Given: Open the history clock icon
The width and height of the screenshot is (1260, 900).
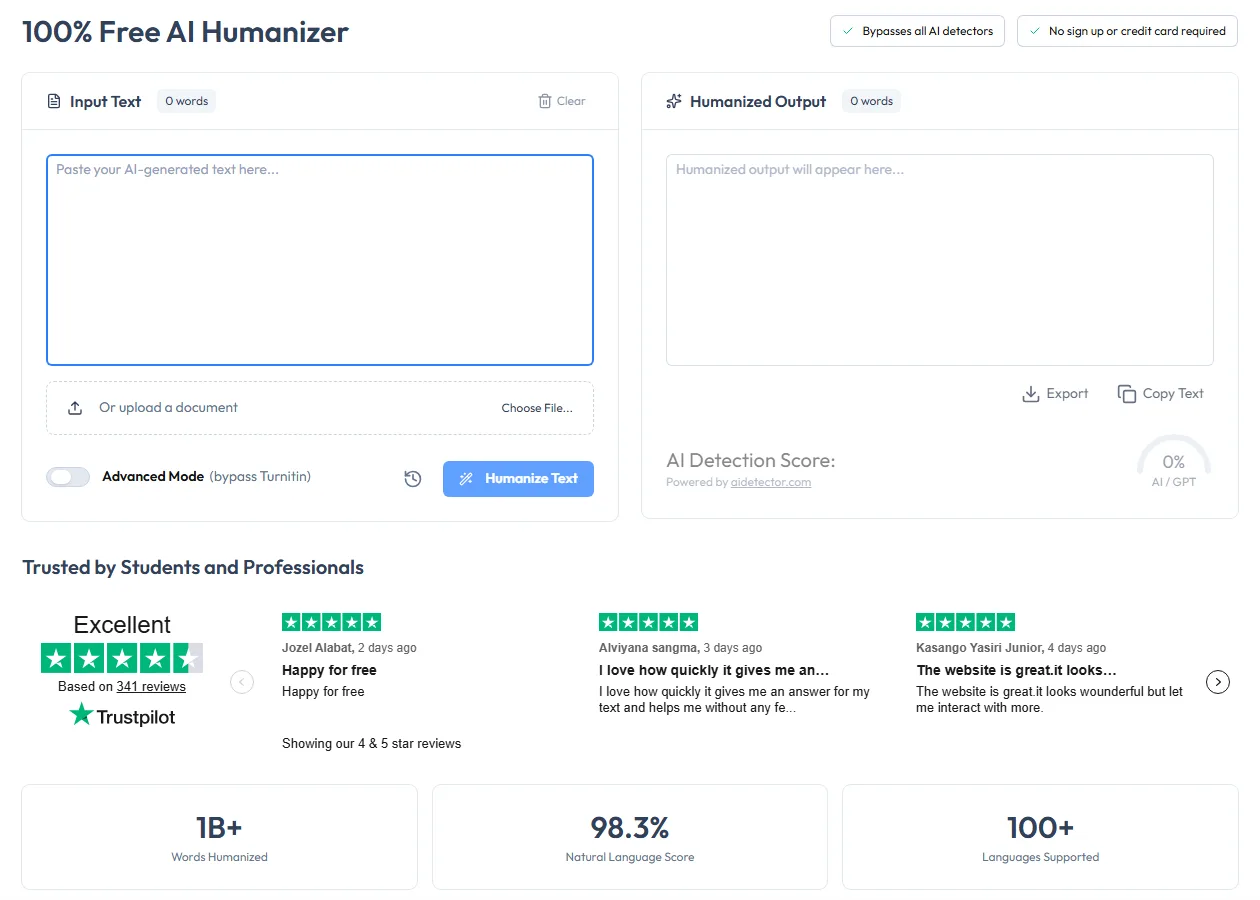Looking at the screenshot, I should coord(413,479).
